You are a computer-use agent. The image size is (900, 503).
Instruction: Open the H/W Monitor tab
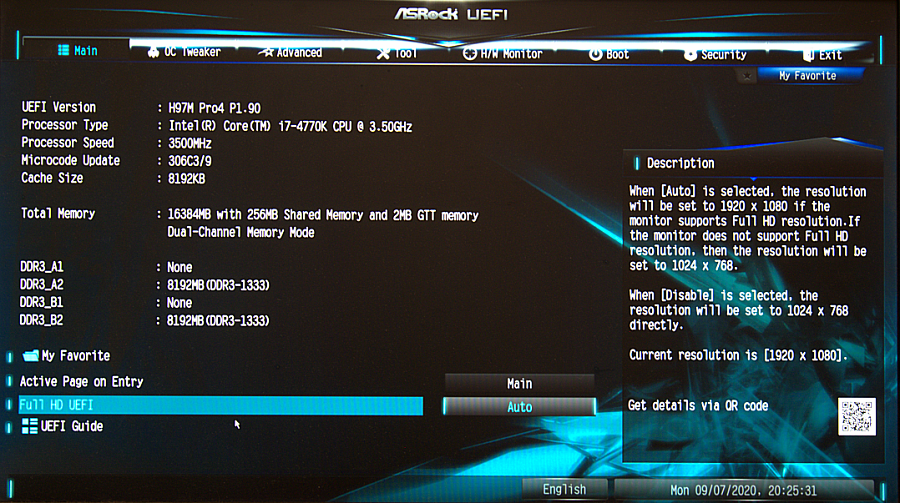pos(503,54)
